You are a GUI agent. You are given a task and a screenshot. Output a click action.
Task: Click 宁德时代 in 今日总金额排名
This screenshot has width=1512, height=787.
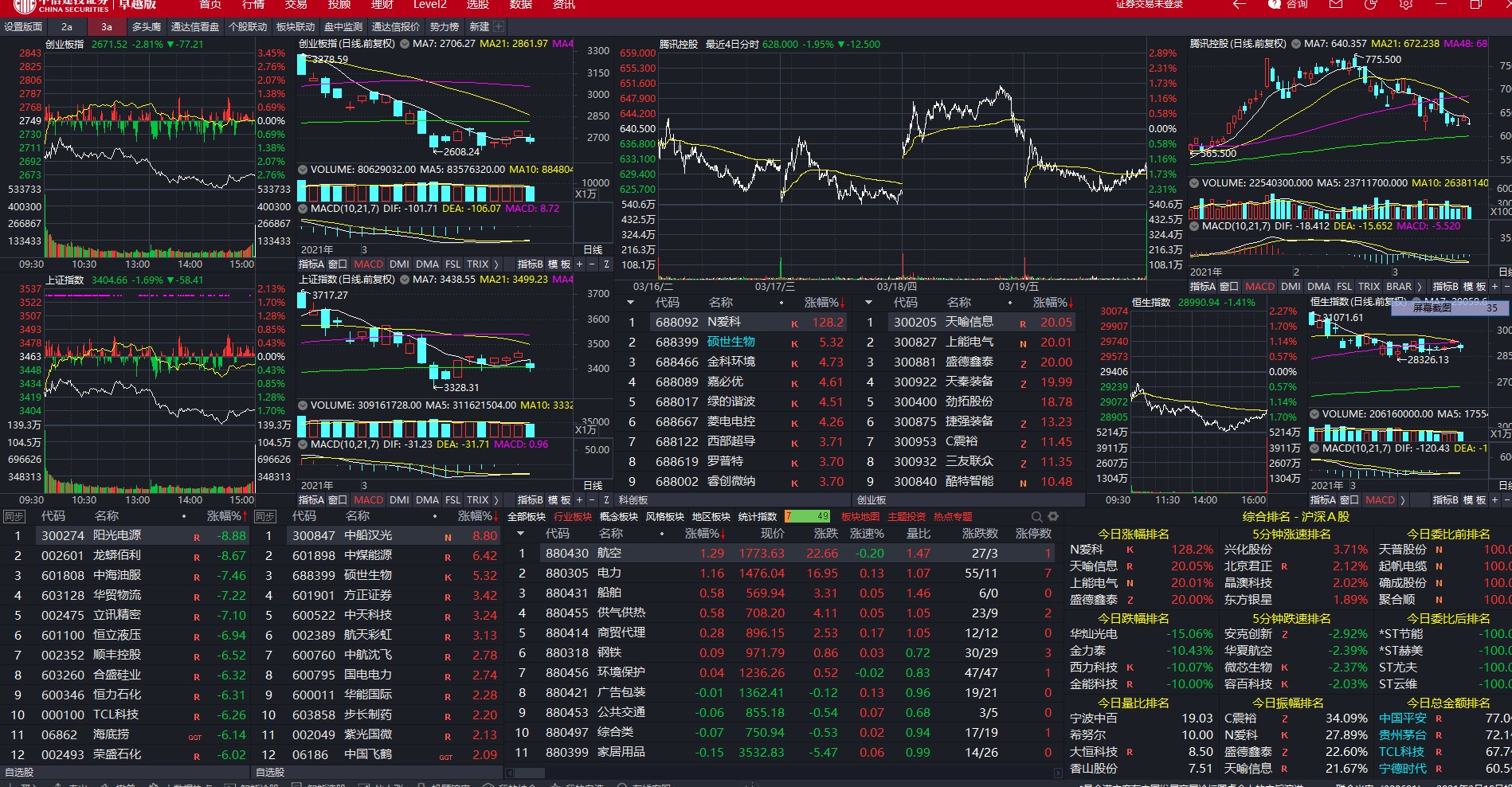pyautogui.click(x=1403, y=769)
